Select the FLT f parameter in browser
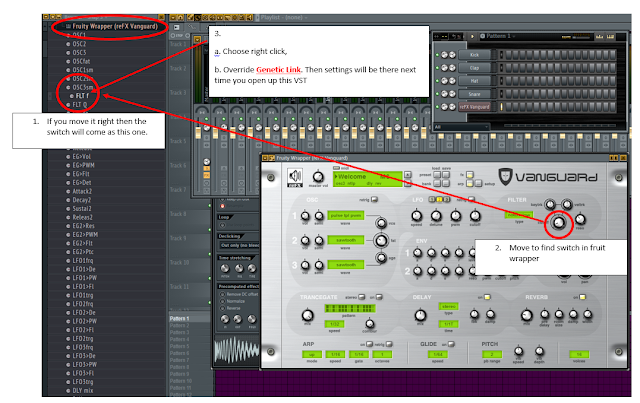 click(82, 96)
